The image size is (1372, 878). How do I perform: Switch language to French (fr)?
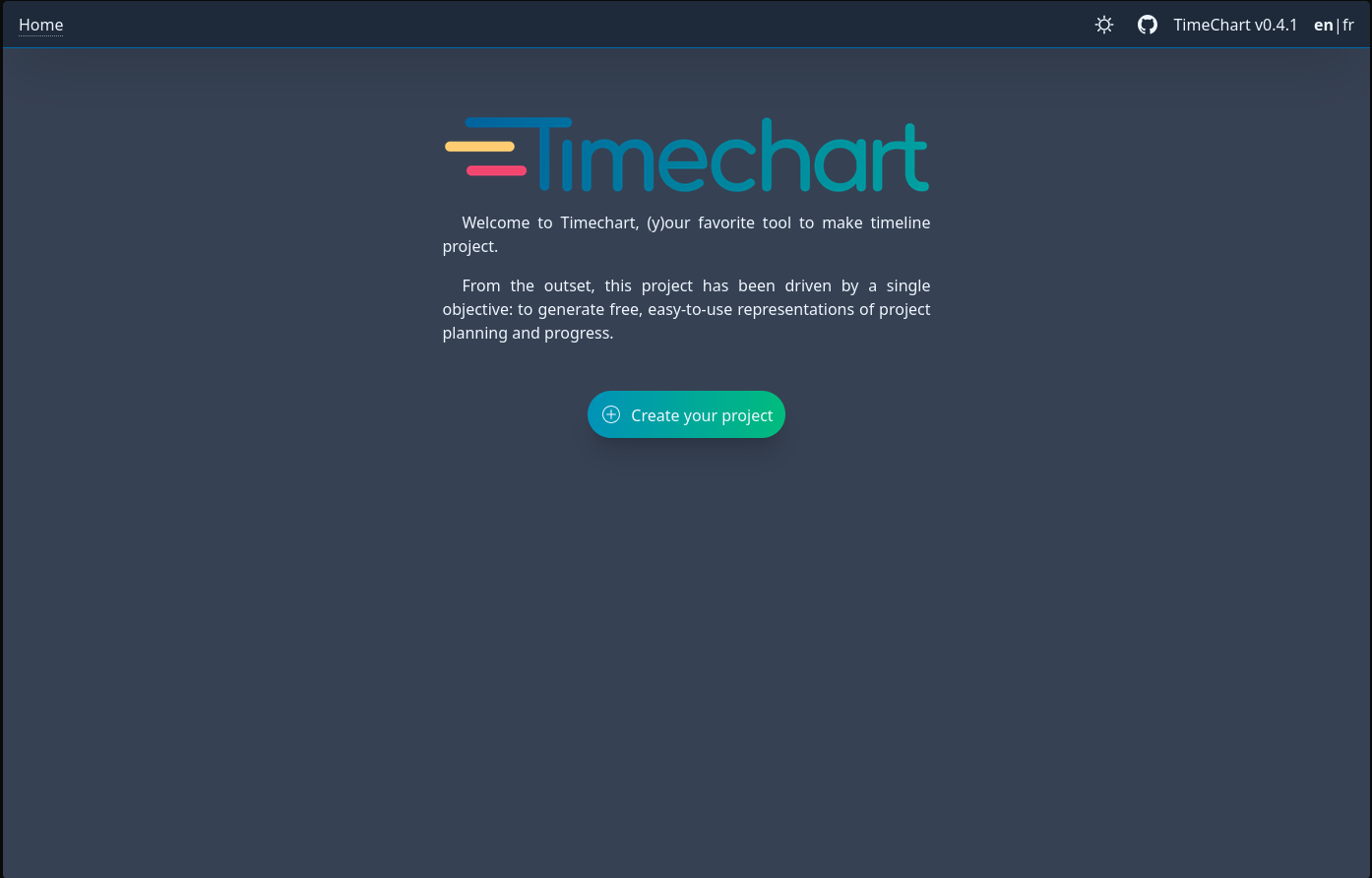[1348, 25]
